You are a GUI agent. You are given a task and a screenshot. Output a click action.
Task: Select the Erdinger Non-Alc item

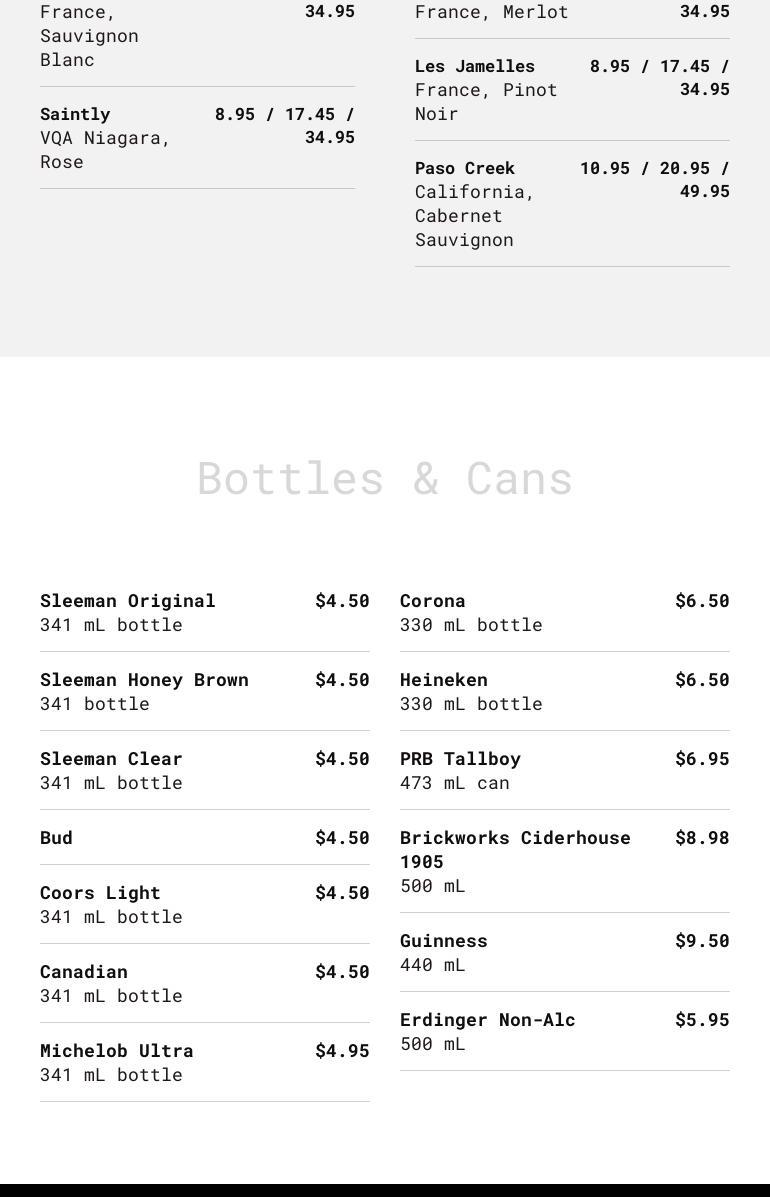tap(488, 1020)
